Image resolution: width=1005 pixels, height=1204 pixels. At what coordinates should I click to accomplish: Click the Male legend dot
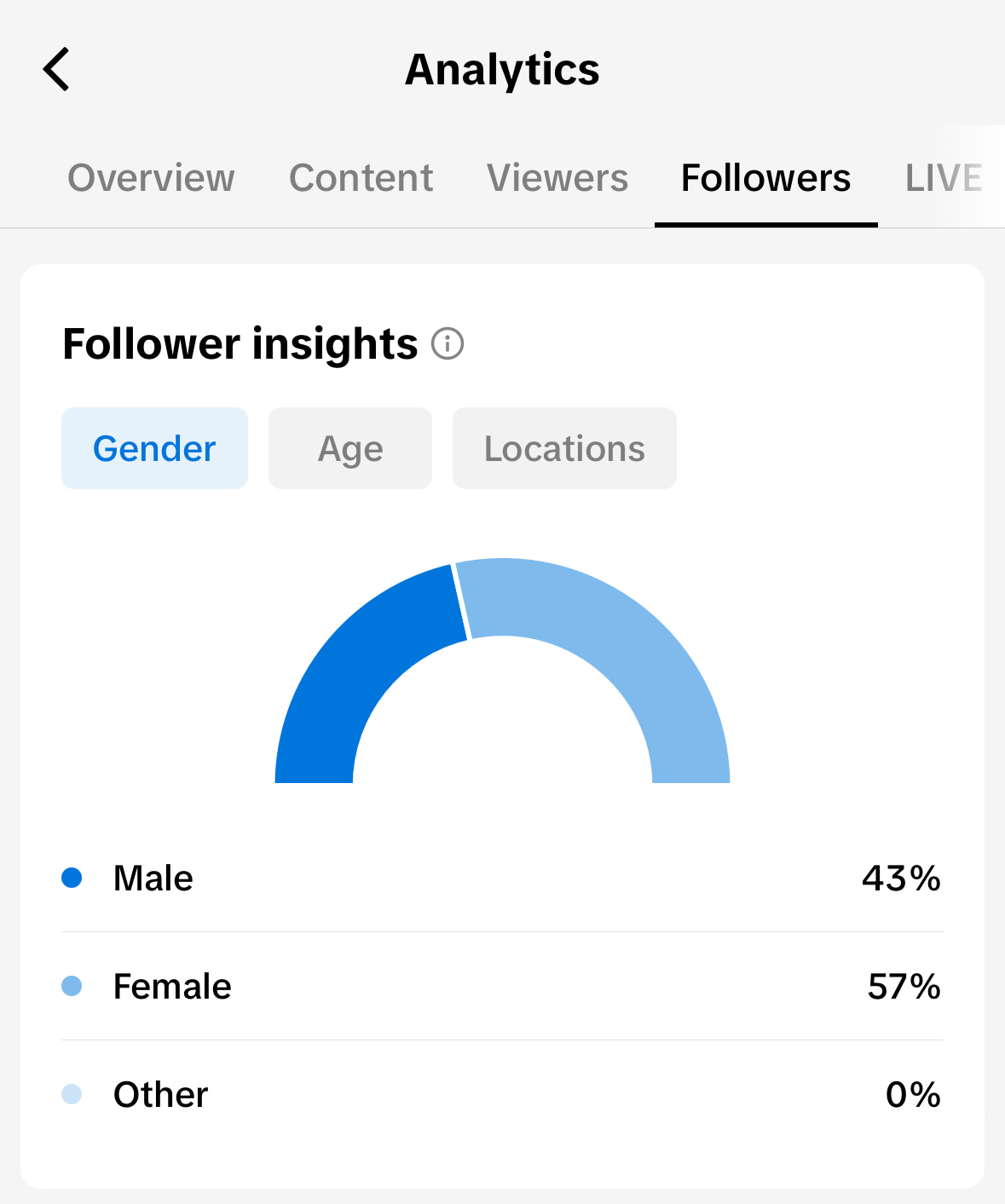point(72,878)
